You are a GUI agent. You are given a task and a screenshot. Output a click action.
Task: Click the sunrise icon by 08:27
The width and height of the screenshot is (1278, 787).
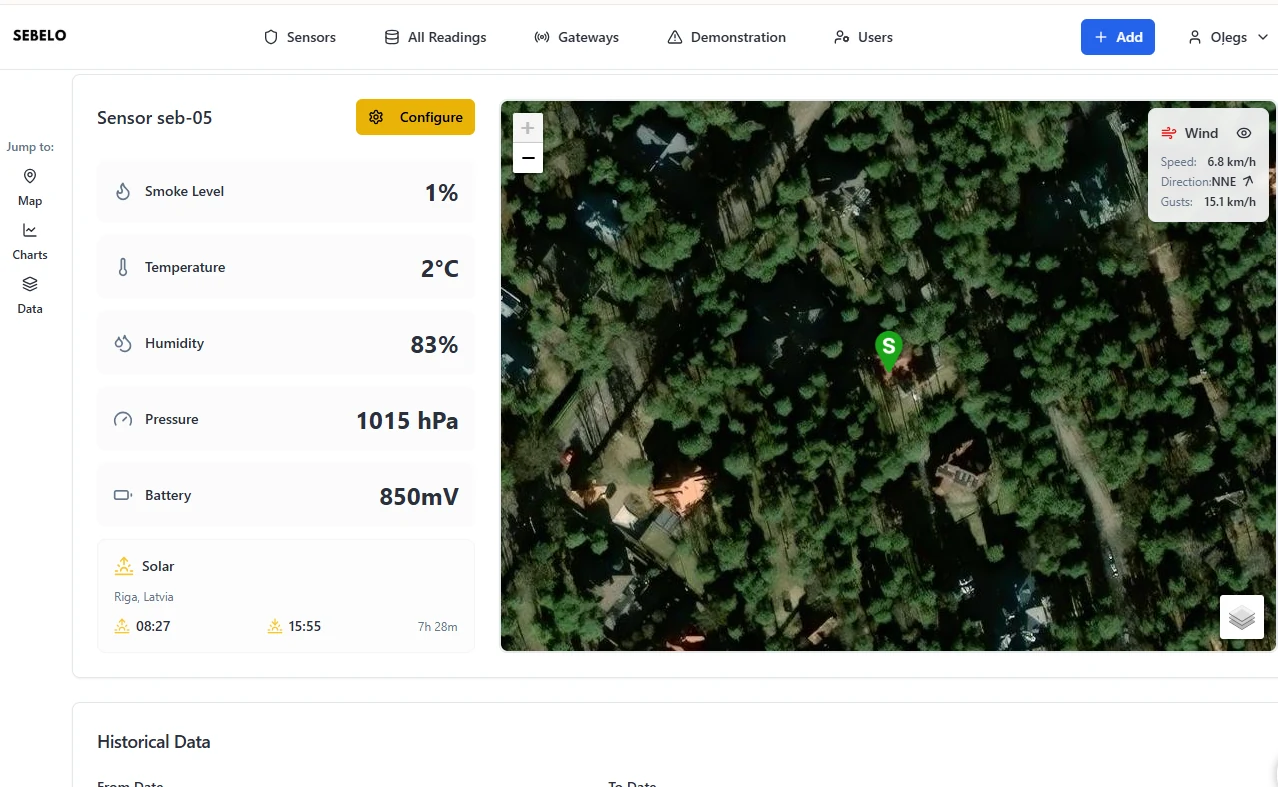pos(122,626)
